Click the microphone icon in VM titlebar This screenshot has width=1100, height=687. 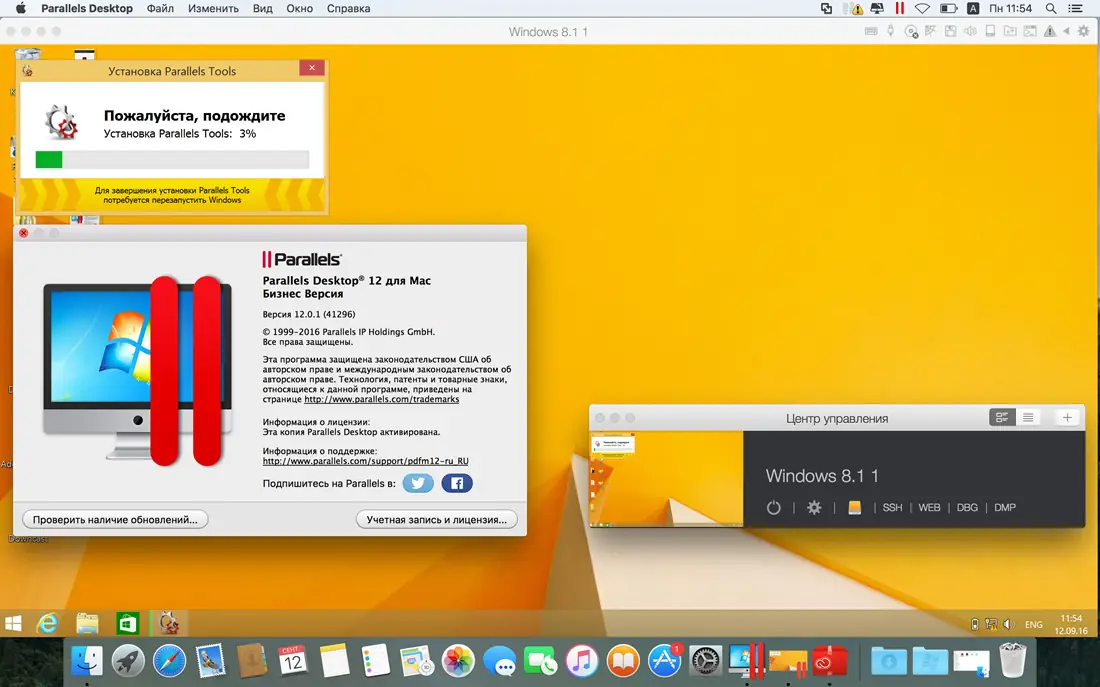[890, 32]
